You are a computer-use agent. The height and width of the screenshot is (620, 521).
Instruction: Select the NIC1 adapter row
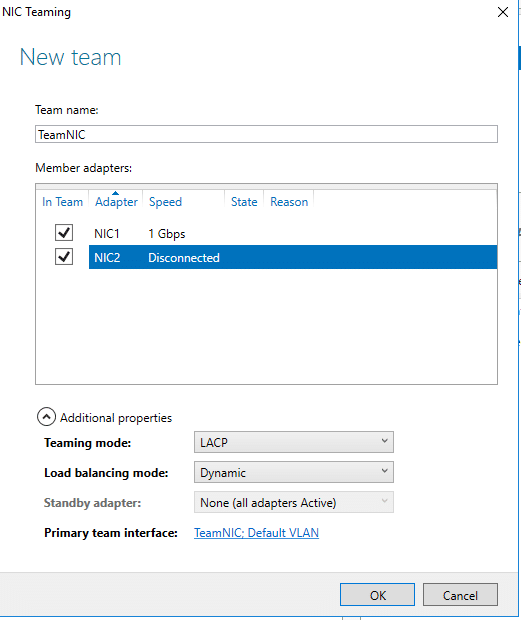tap(293, 233)
